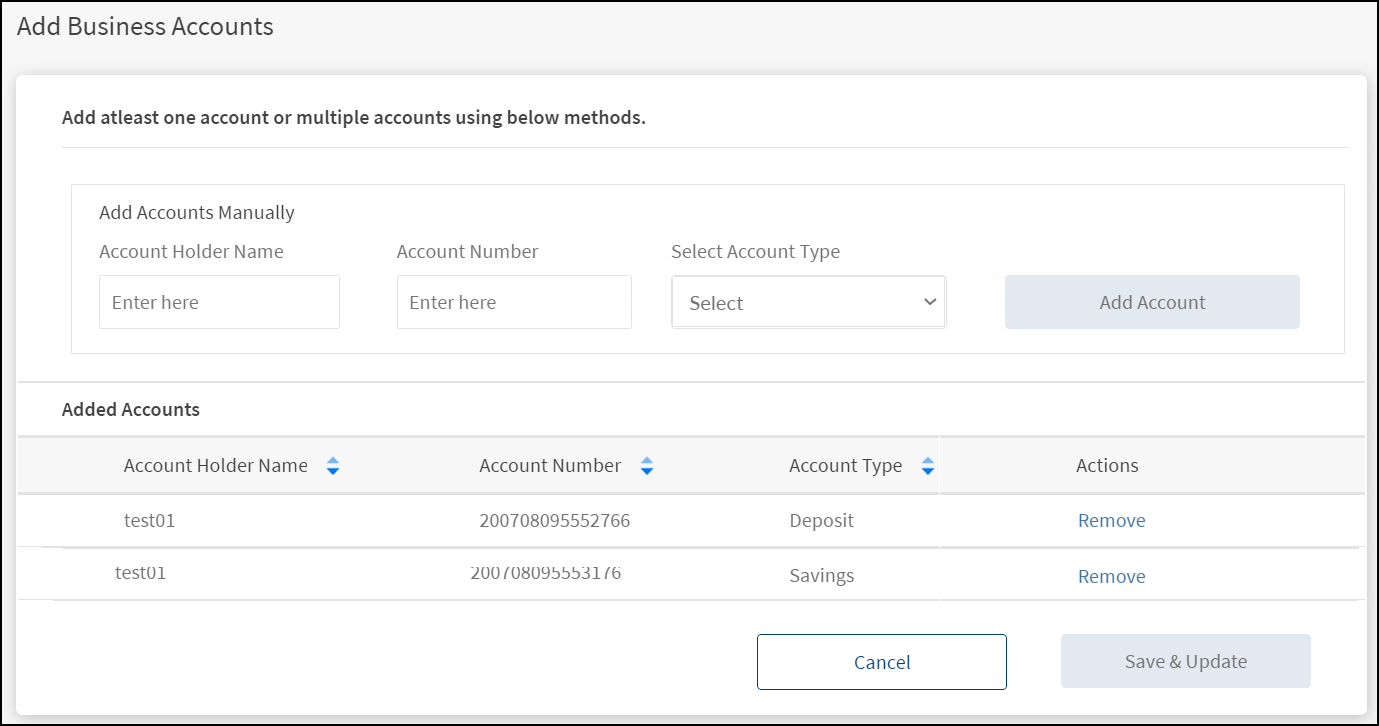Select the Savings account type cell

[821, 577]
